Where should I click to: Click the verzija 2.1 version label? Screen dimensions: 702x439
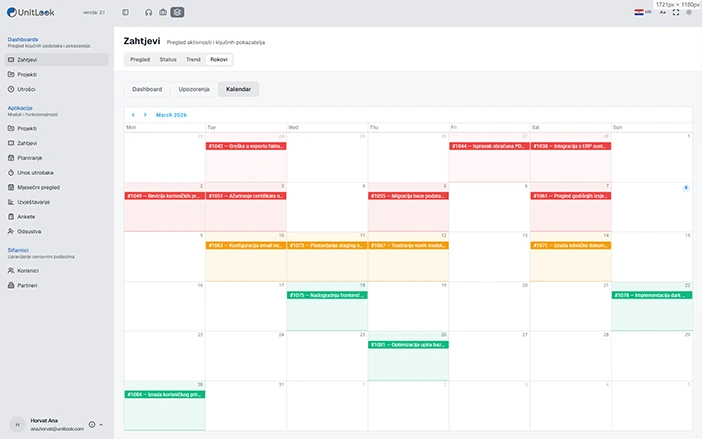(94, 13)
